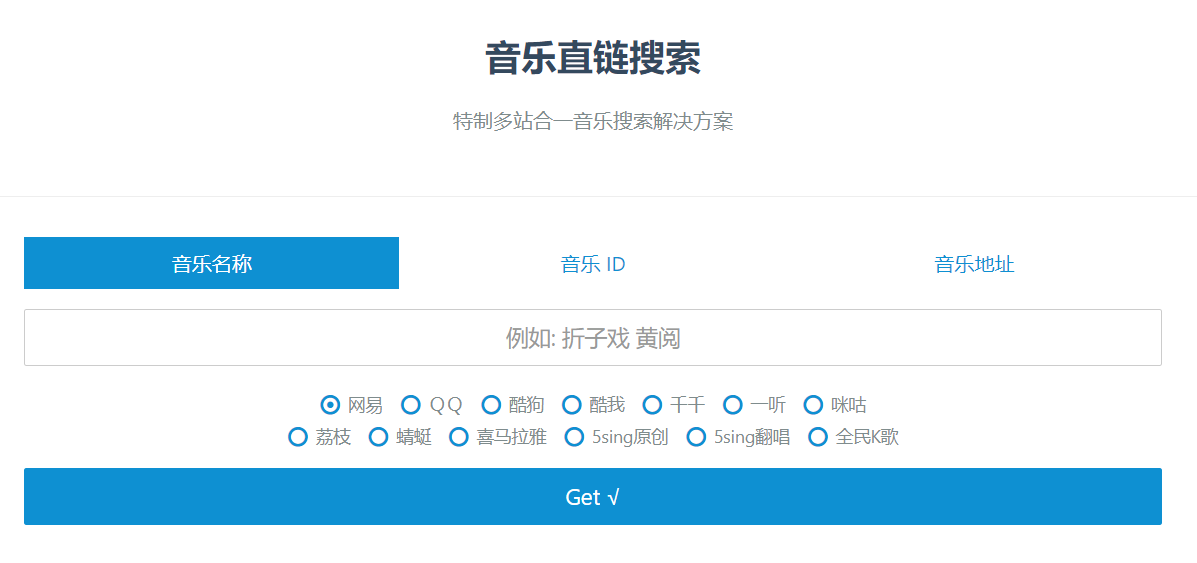1197x563 pixels.
Task: Choose 酷狗 as the music source
Action: (491, 404)
